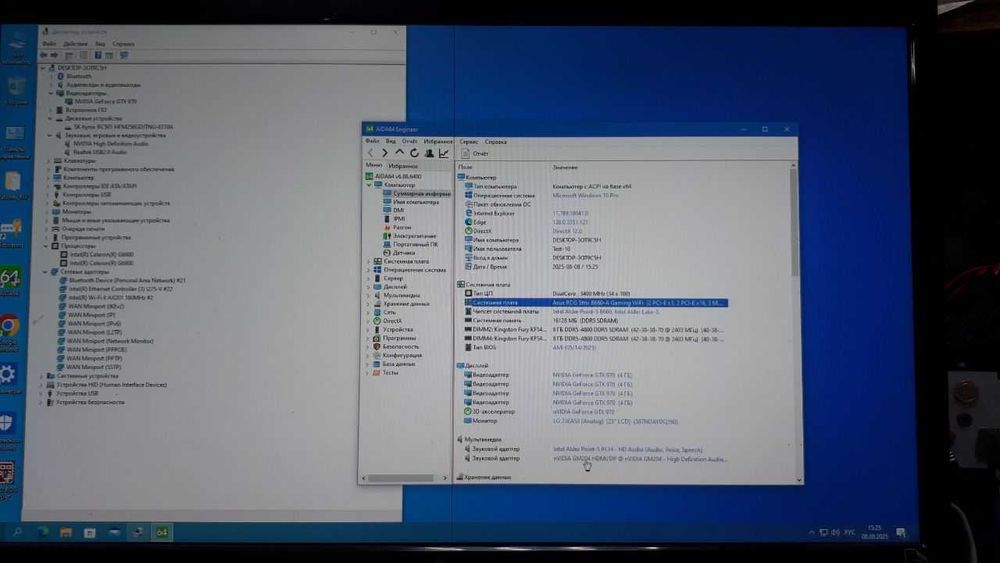This screenshot has height=563, width=1000.
Task: Click DirectX 12.0 link value
Action: pyautogui.click(x=566, y=231)
